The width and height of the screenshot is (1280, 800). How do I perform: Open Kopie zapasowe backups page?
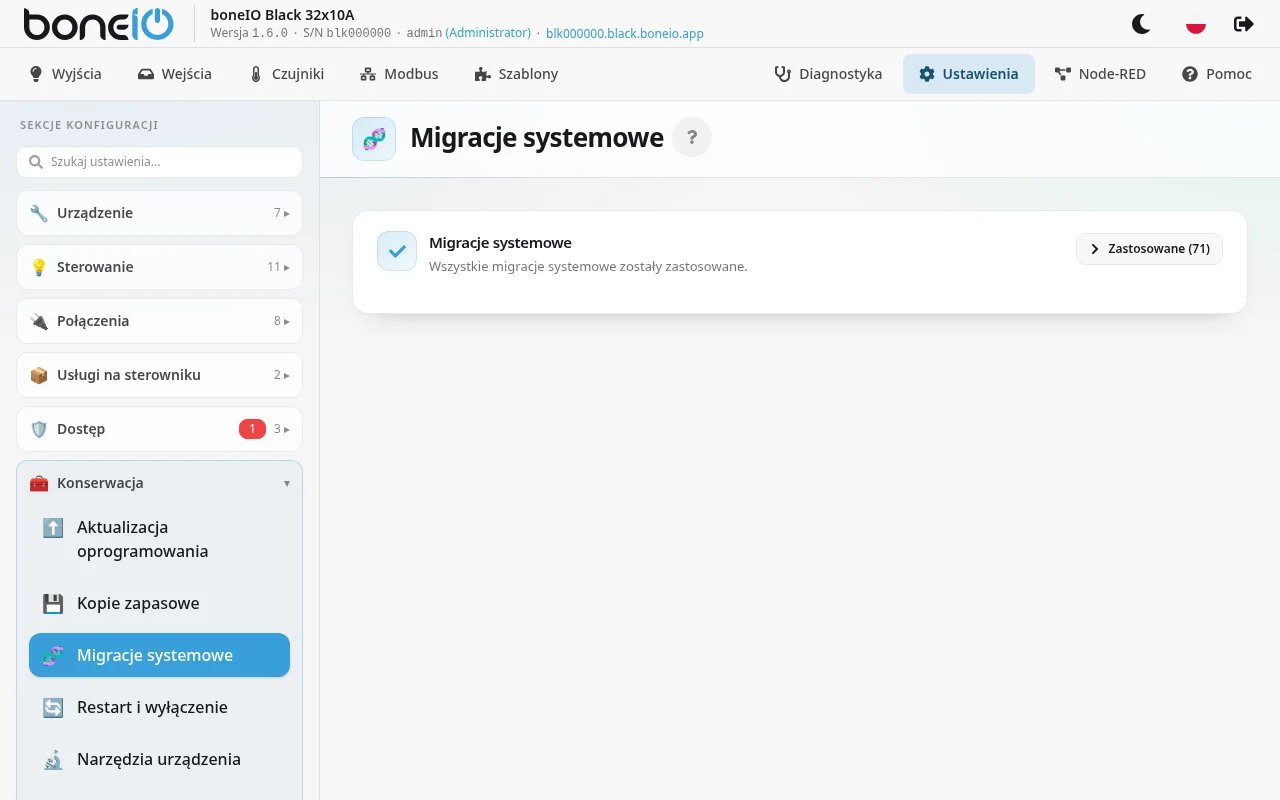click(159, 603)
